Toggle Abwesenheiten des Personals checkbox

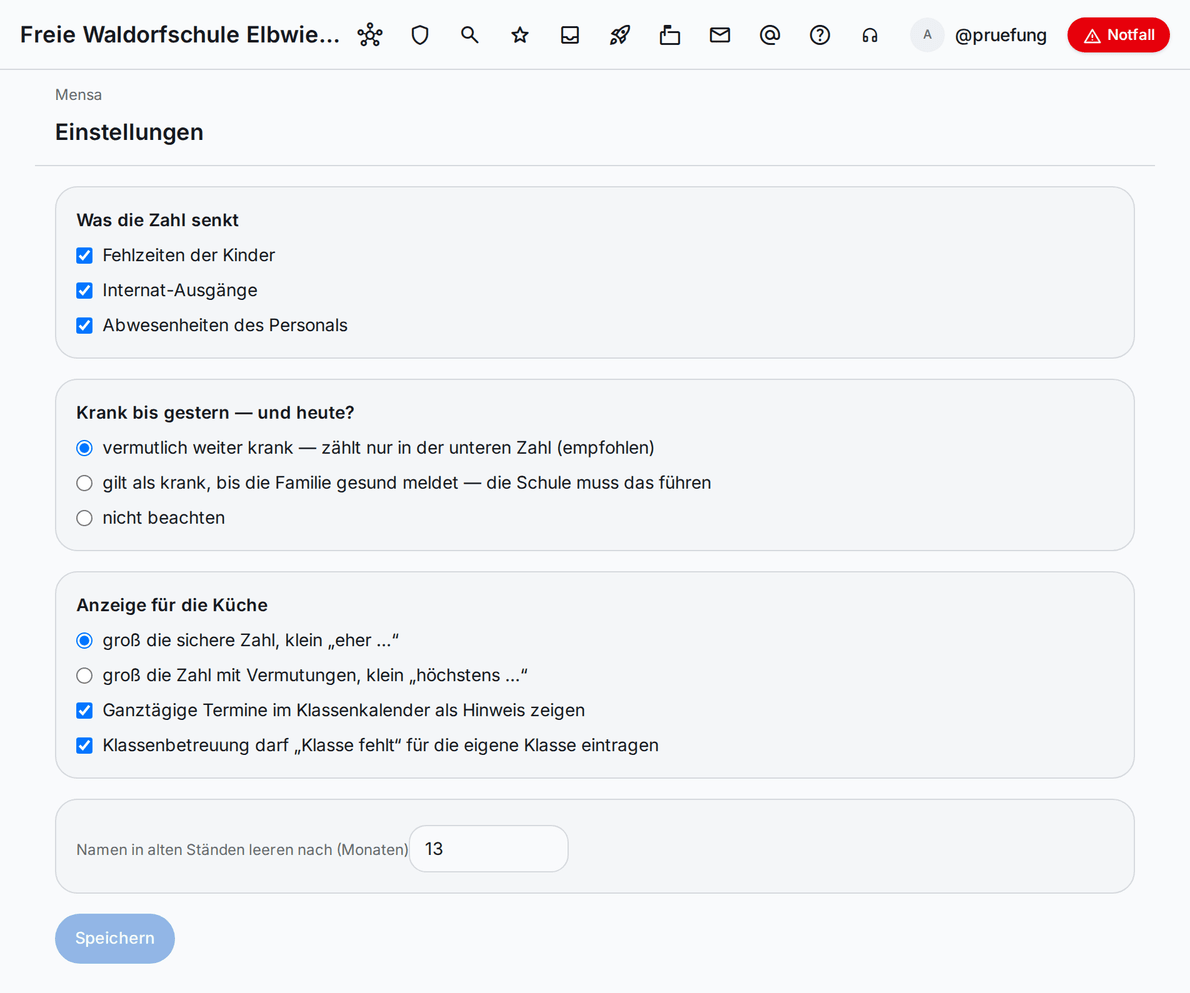[x=84, y=326]
